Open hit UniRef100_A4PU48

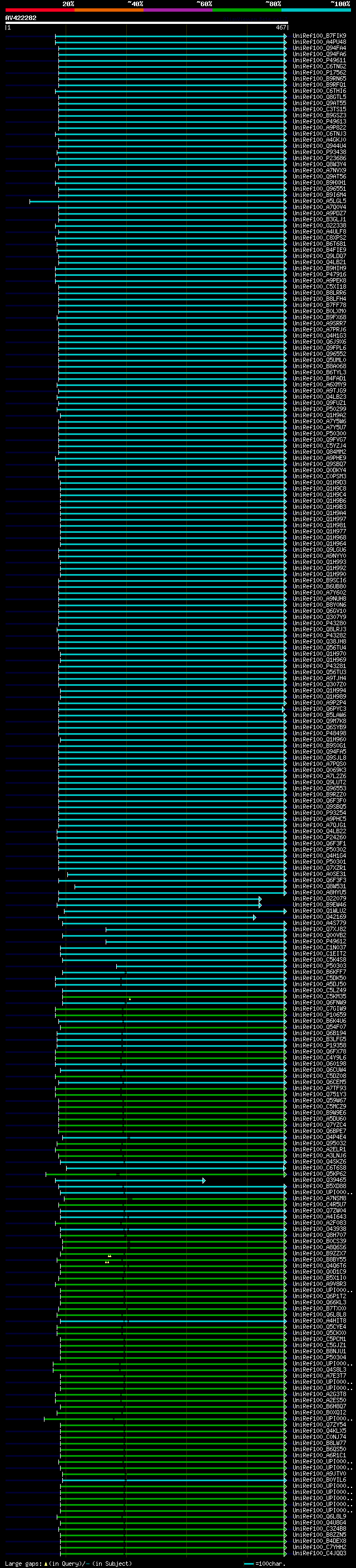(x=319, y=42)
